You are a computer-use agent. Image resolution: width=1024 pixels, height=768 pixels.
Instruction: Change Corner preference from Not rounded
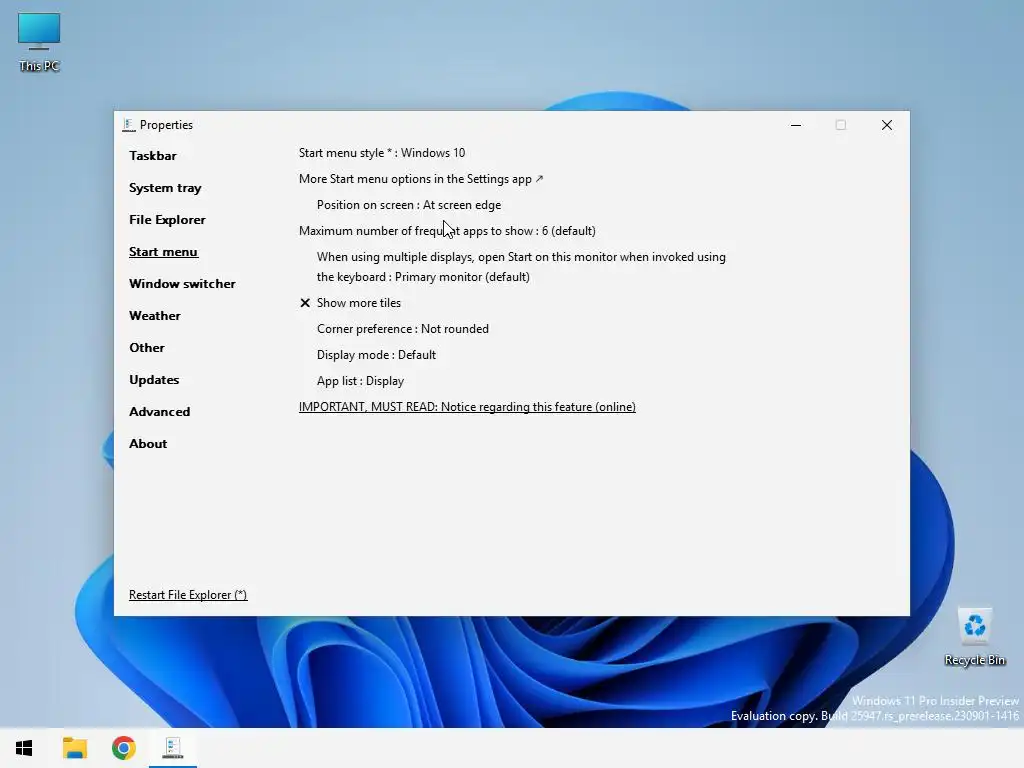(x=403, y=329)
